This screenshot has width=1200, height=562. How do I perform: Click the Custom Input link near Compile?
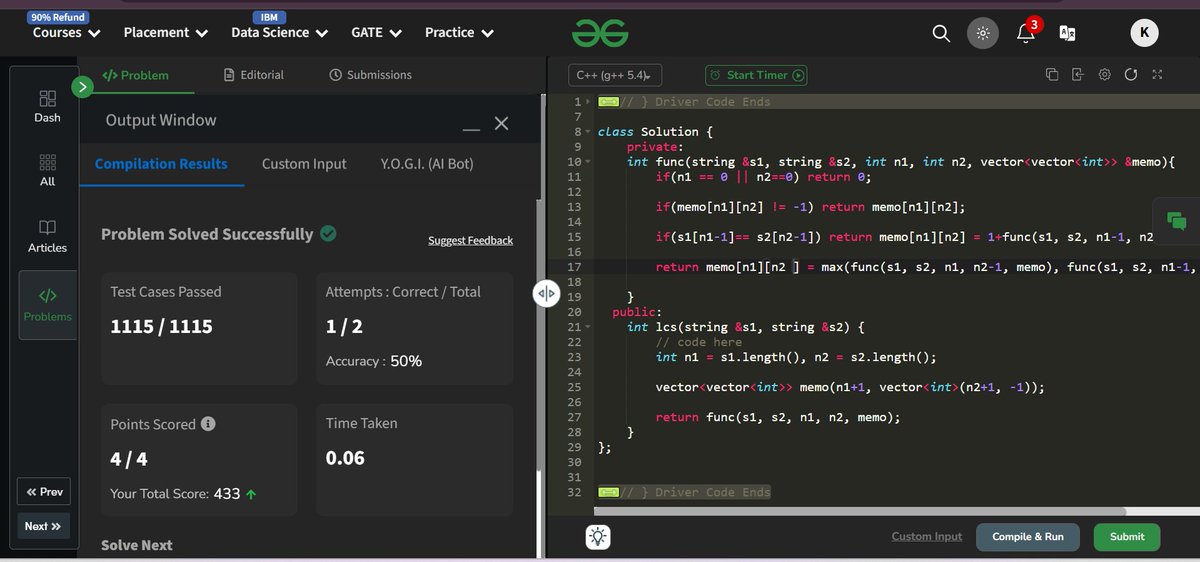(927, 536)
